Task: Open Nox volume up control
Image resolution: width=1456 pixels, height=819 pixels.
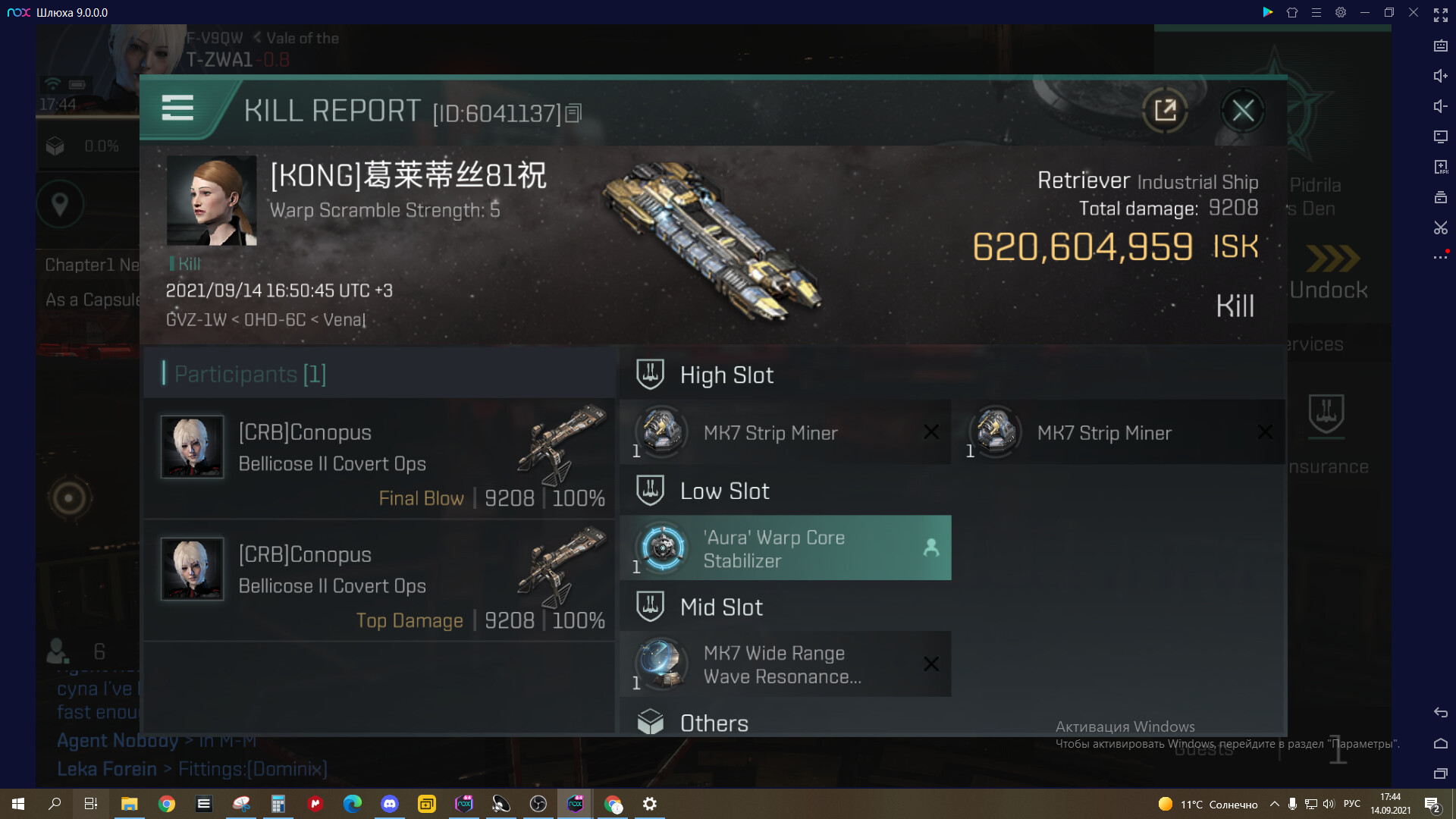Action: tap(1441, 76)
